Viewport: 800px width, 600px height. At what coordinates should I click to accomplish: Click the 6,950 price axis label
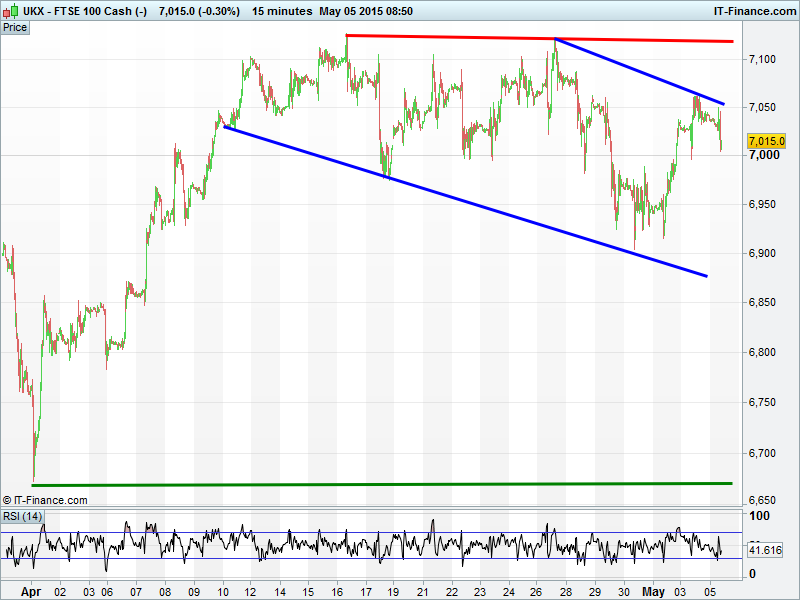(x=762, y=205)
